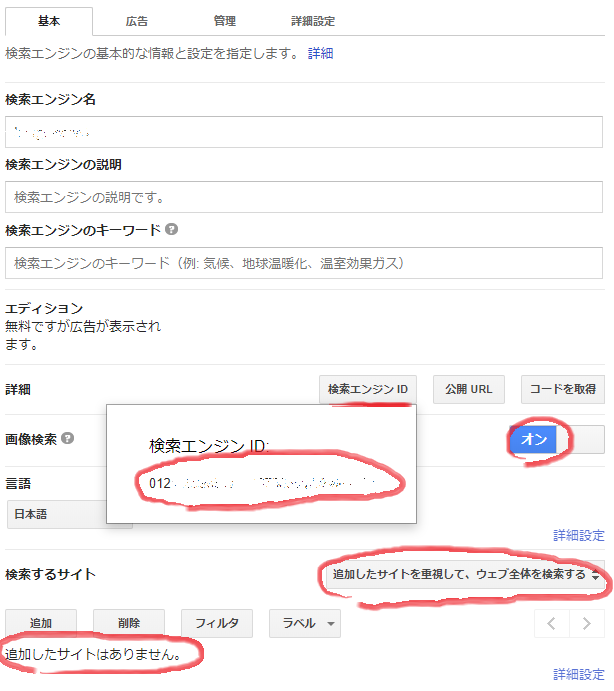614x691 pixels.
Task: Open the 検索するサイト search scope dropdown
Action: click(464, 575)
